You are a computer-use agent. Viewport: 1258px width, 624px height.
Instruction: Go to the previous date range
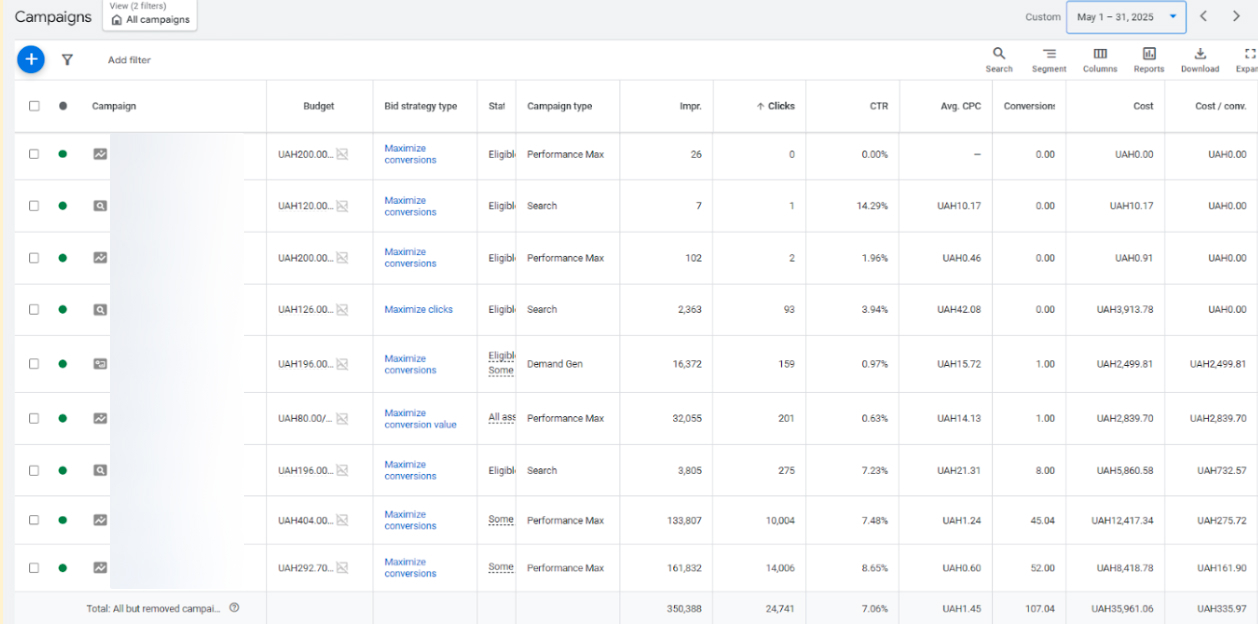[x=1203, y=17]
